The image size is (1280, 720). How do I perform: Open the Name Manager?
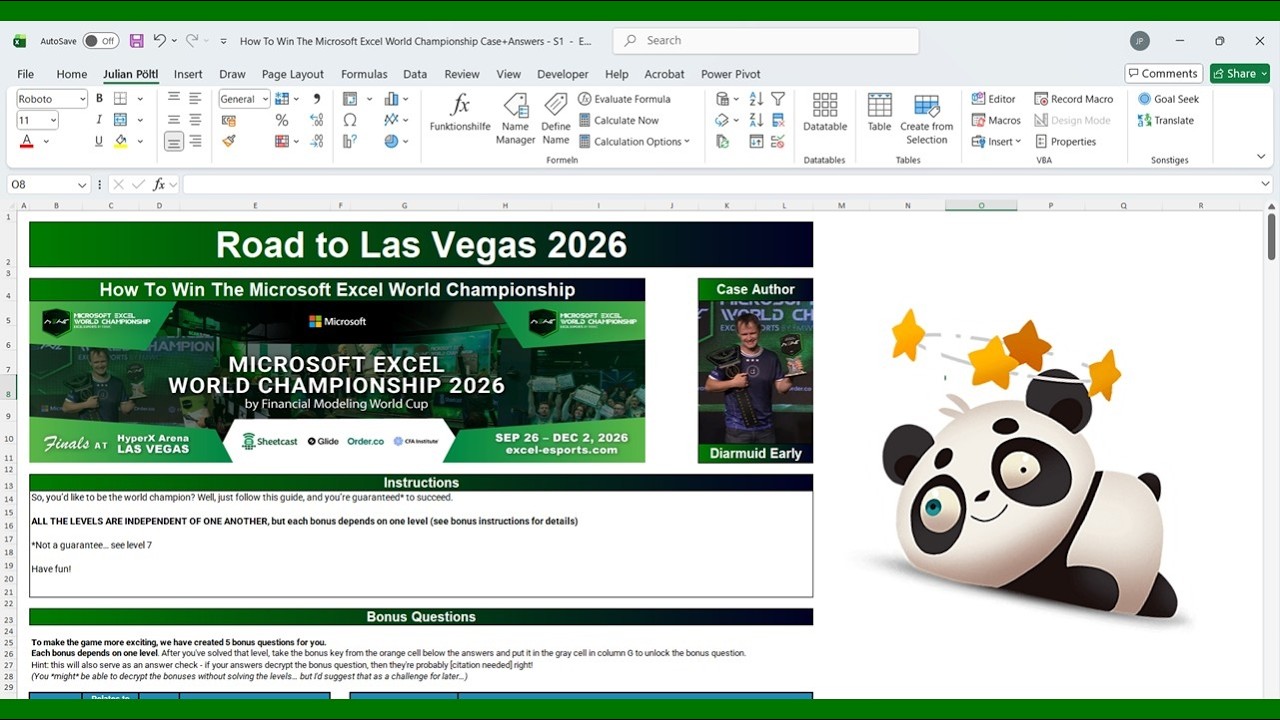[x=515, y=118]
